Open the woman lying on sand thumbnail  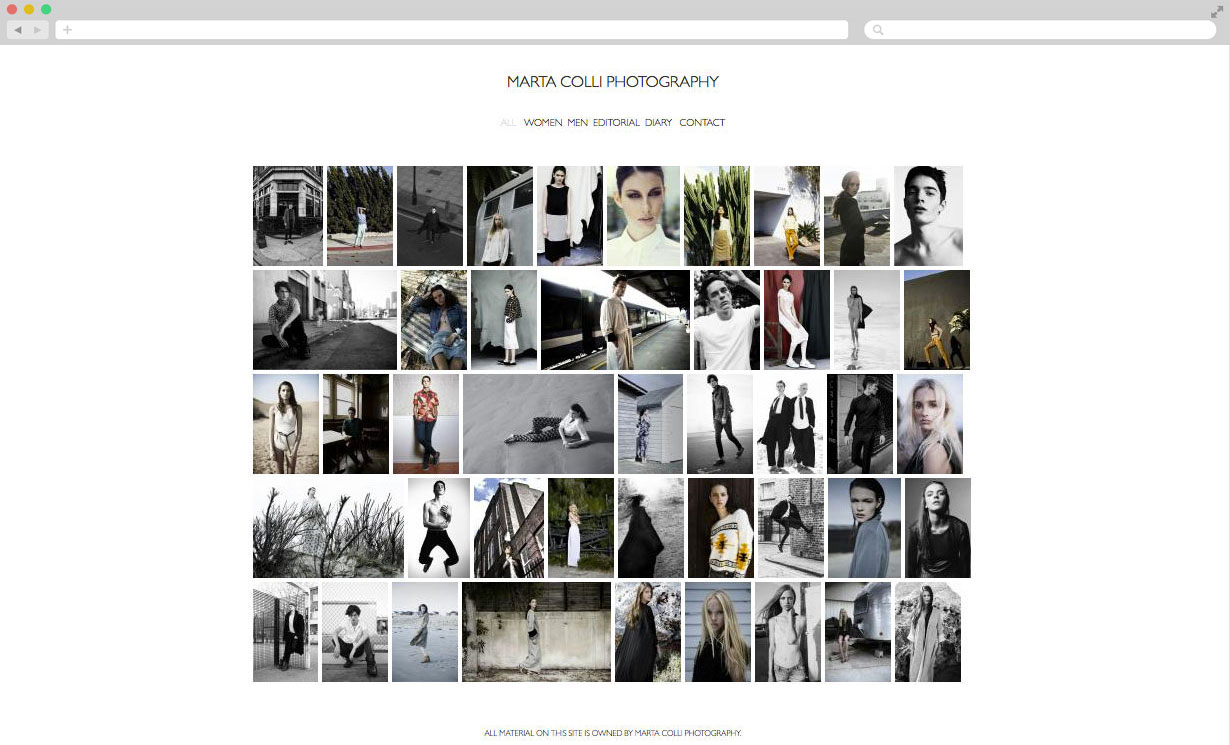pyautogui.click(x=538, y=424)
